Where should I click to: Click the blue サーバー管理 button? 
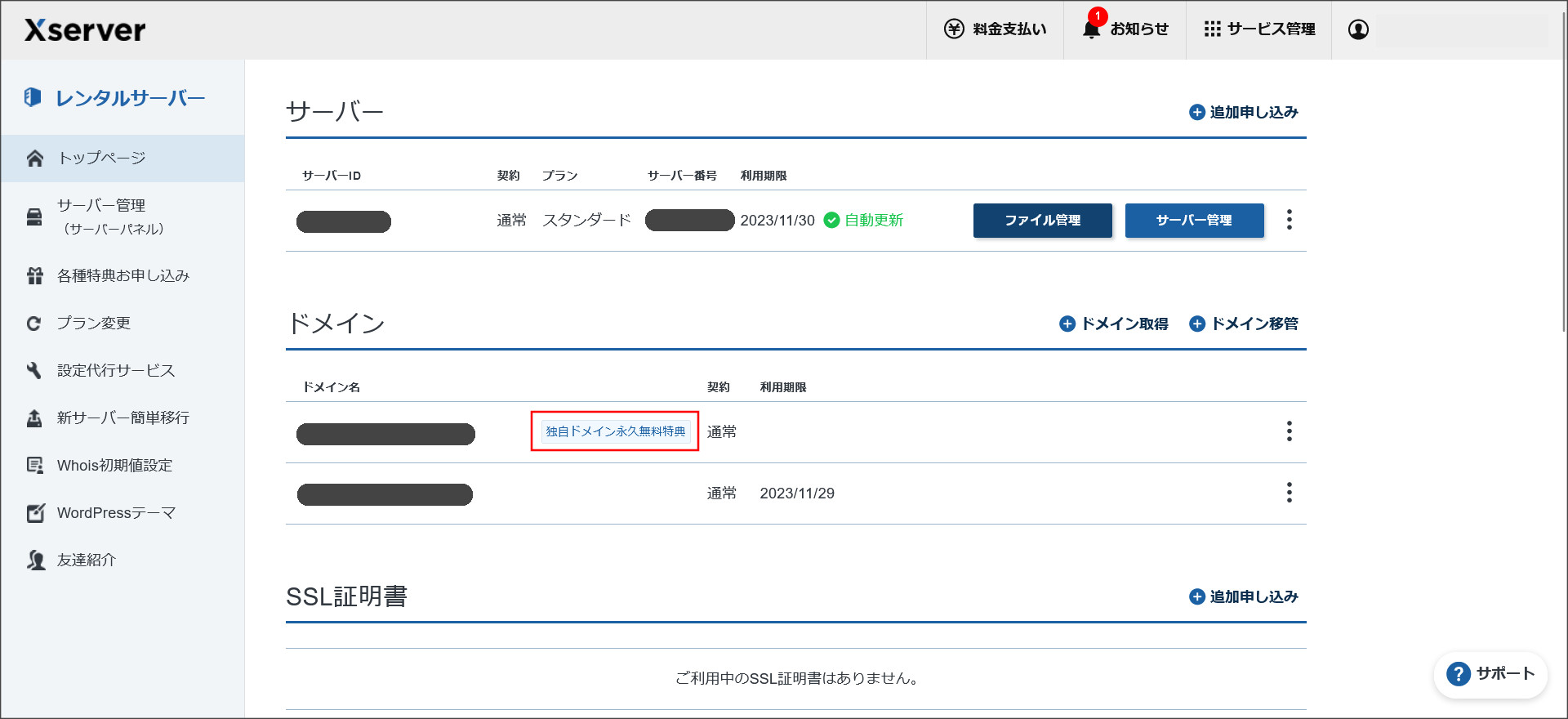(1195, 221)
